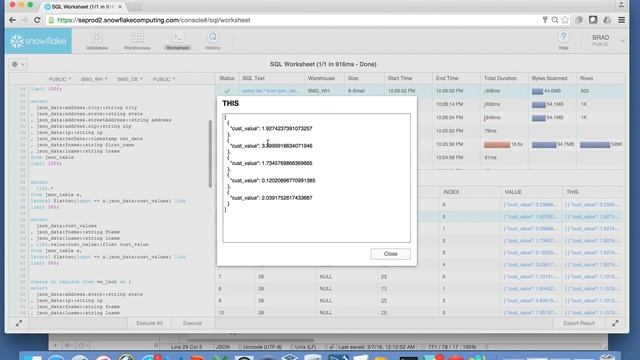Screen dimensions: 640x360
Task: Expand the SQL editor with the bottom-left arrows icon
Action: [x=19, y=323]
